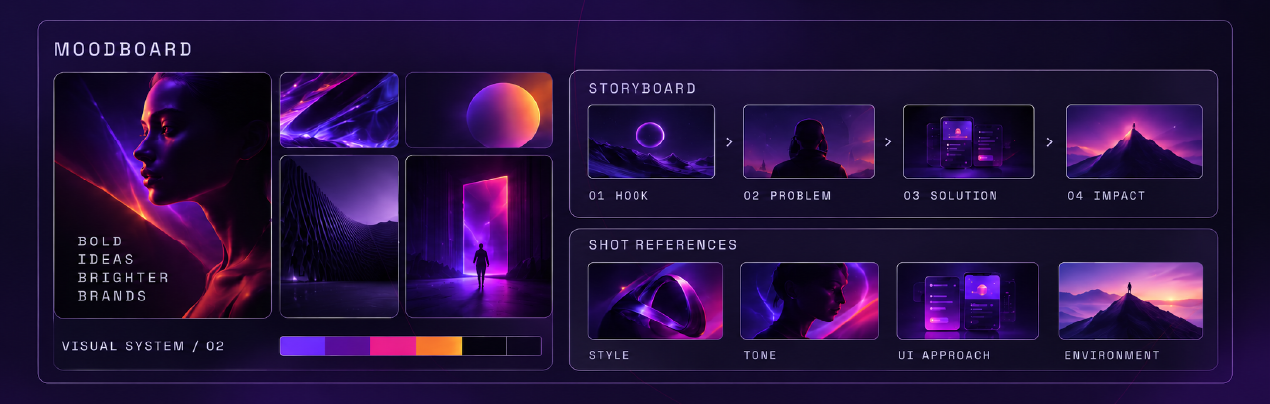This screenshot has height=404, width=1270.
Task: Click the STYLE caption
Action: (x=609, y=355)
